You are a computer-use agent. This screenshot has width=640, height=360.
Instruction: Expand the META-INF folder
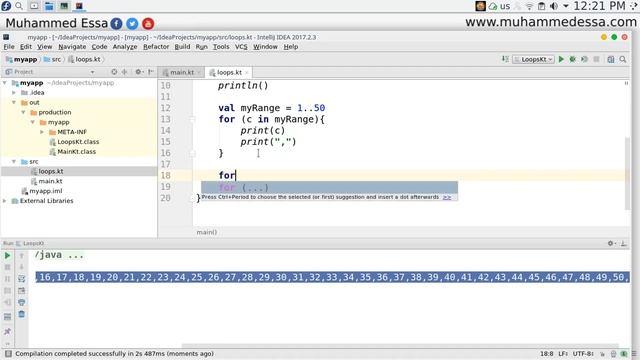(42, 132)
